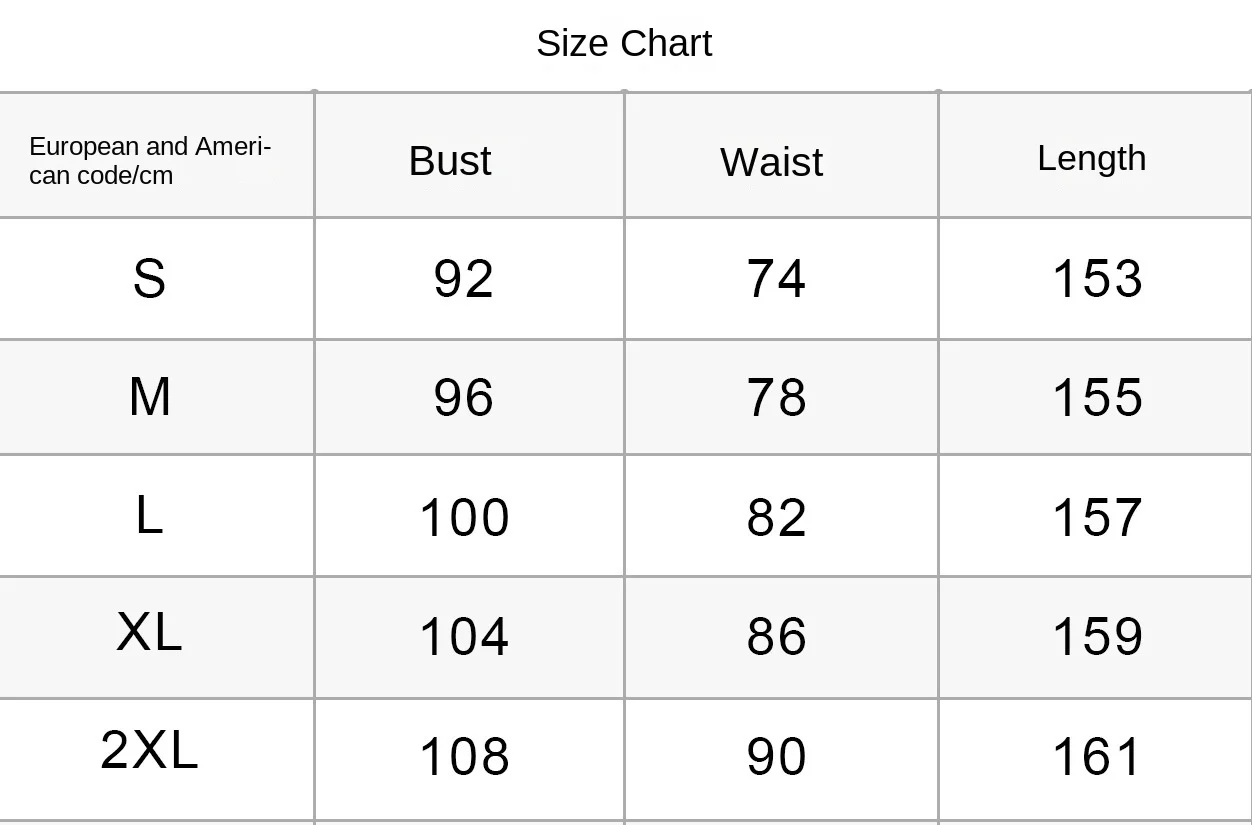
Task: Select the Length column header
Action: (1092, 158)
